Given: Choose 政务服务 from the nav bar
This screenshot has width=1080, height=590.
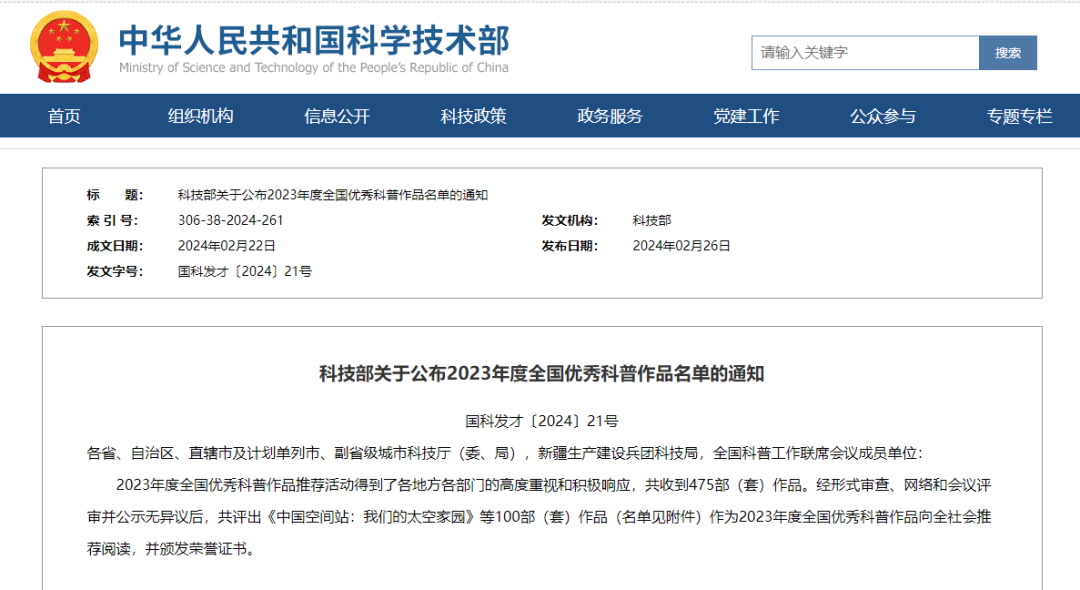Looking at the screenshot, I should (x=610, y=116).
